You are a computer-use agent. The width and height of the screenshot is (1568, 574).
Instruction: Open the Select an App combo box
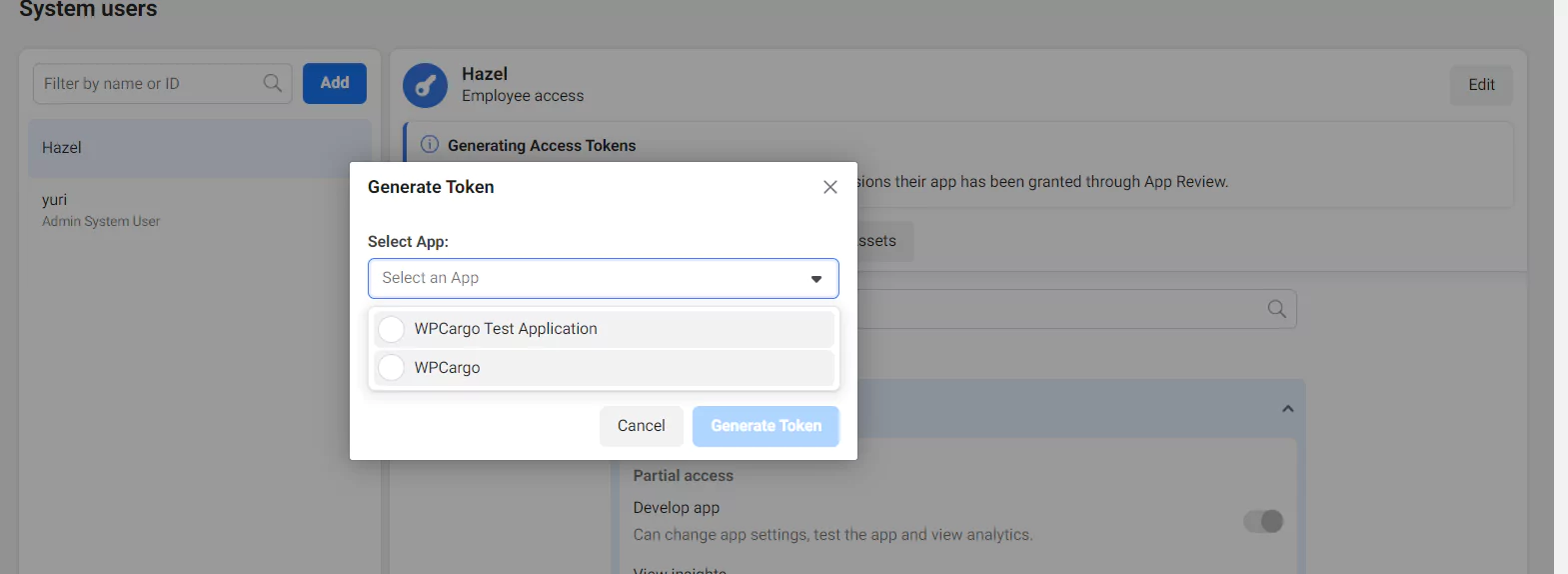pos(590,278)
